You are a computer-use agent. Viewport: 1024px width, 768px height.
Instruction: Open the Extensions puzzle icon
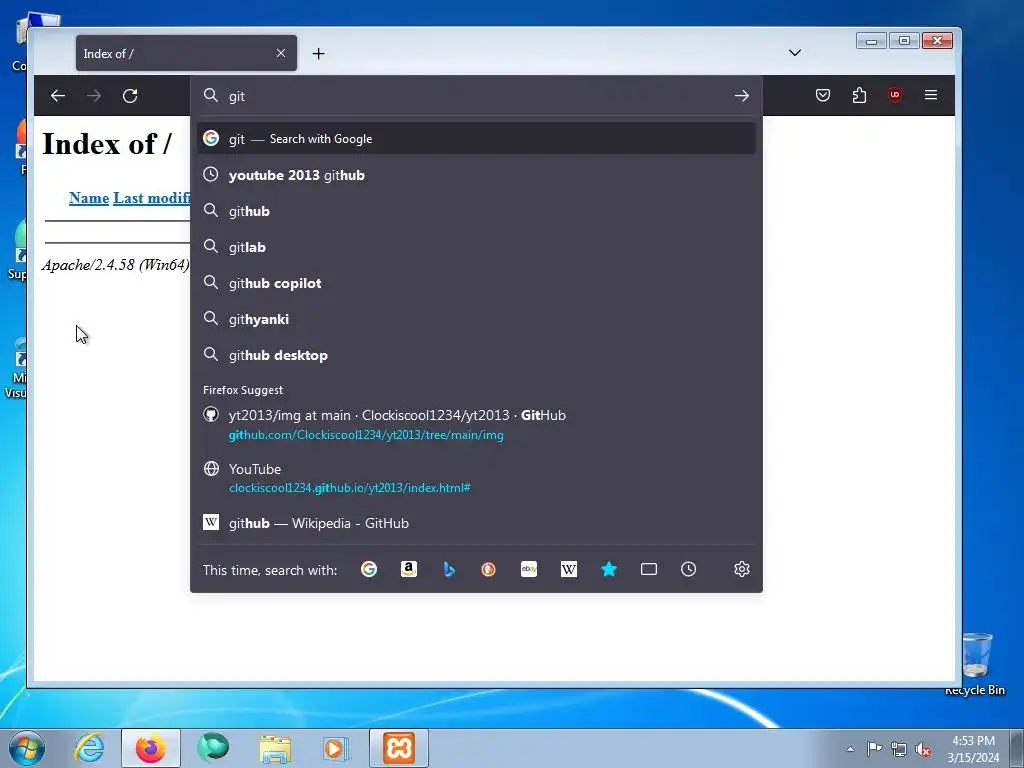point(859,95)
